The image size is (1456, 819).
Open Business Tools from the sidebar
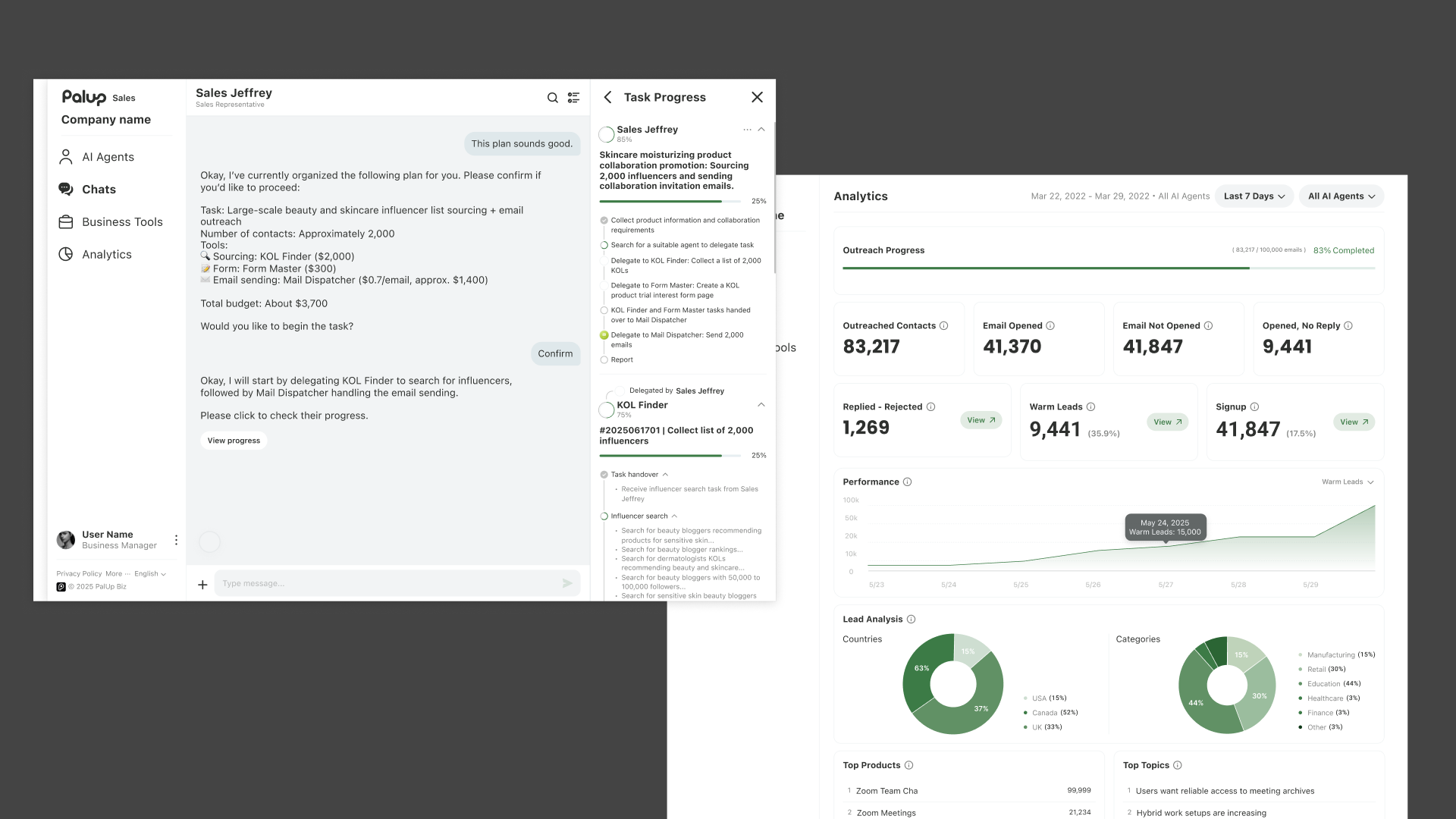tap(111, 222)
